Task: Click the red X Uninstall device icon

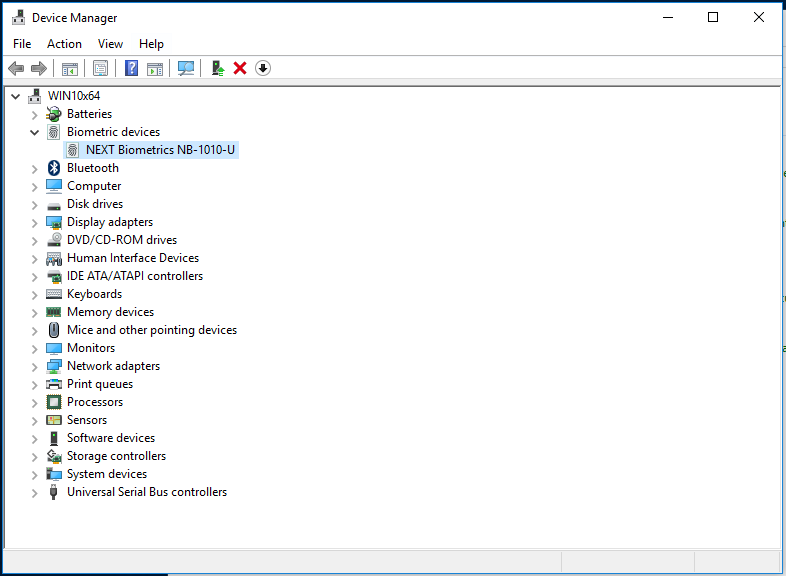Action: point(240,68)
